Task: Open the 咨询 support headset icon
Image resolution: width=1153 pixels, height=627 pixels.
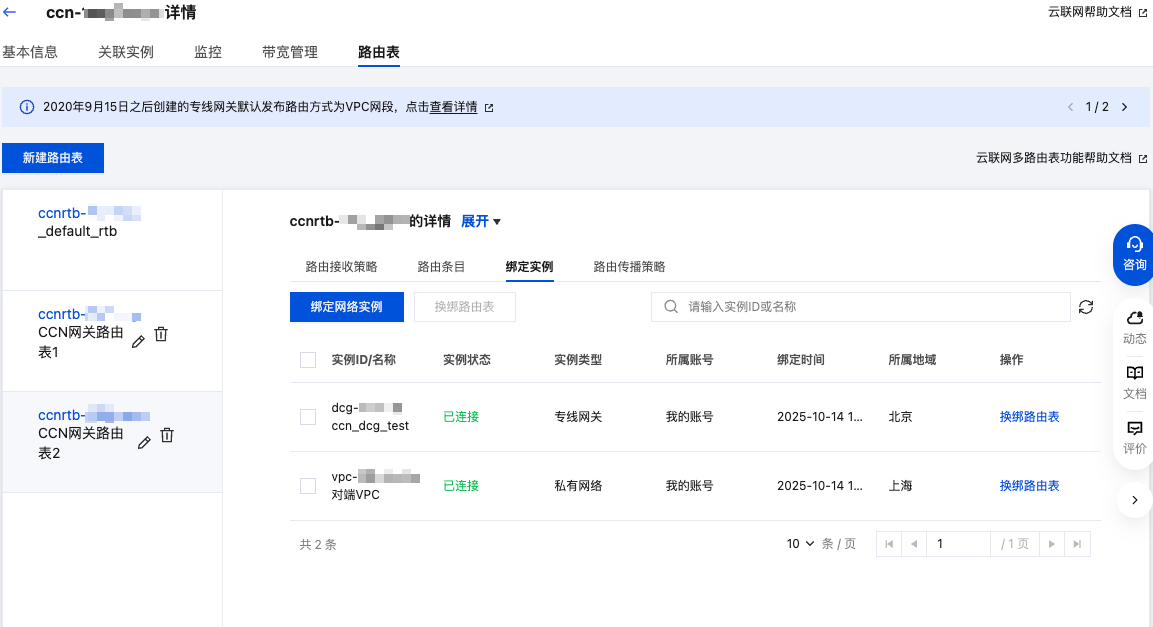Action: (x=1134, y=252)
